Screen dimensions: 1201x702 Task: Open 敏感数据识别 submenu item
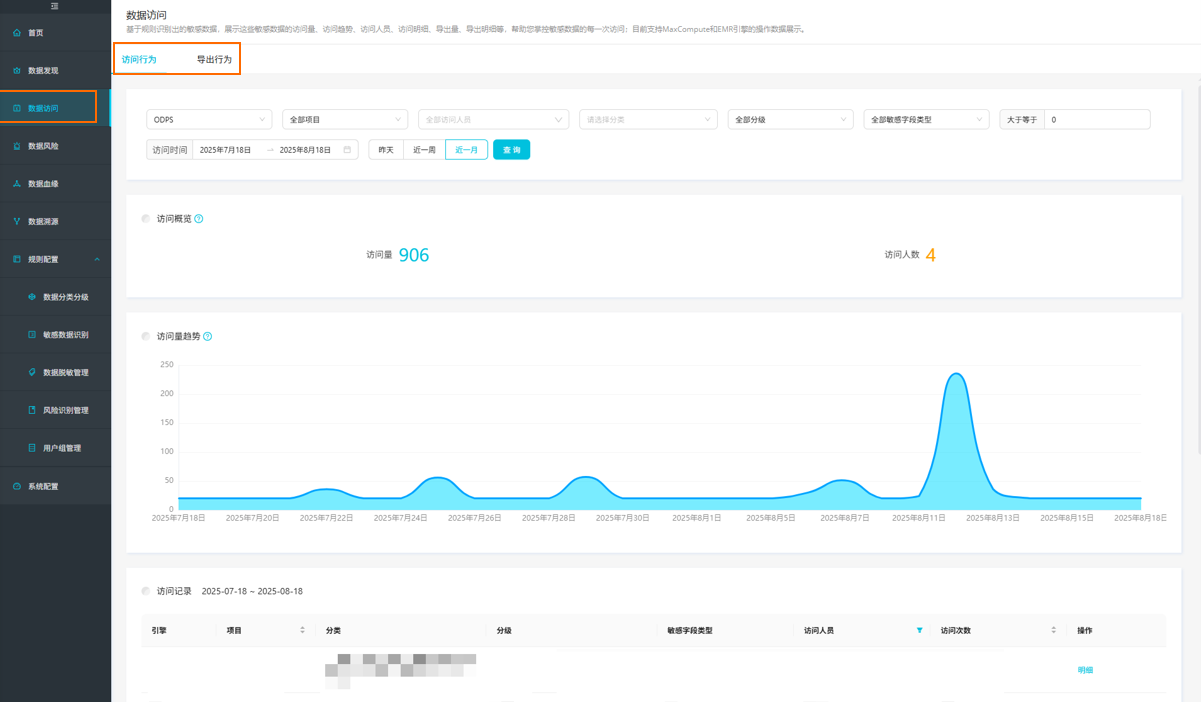[x=55, y=335]
